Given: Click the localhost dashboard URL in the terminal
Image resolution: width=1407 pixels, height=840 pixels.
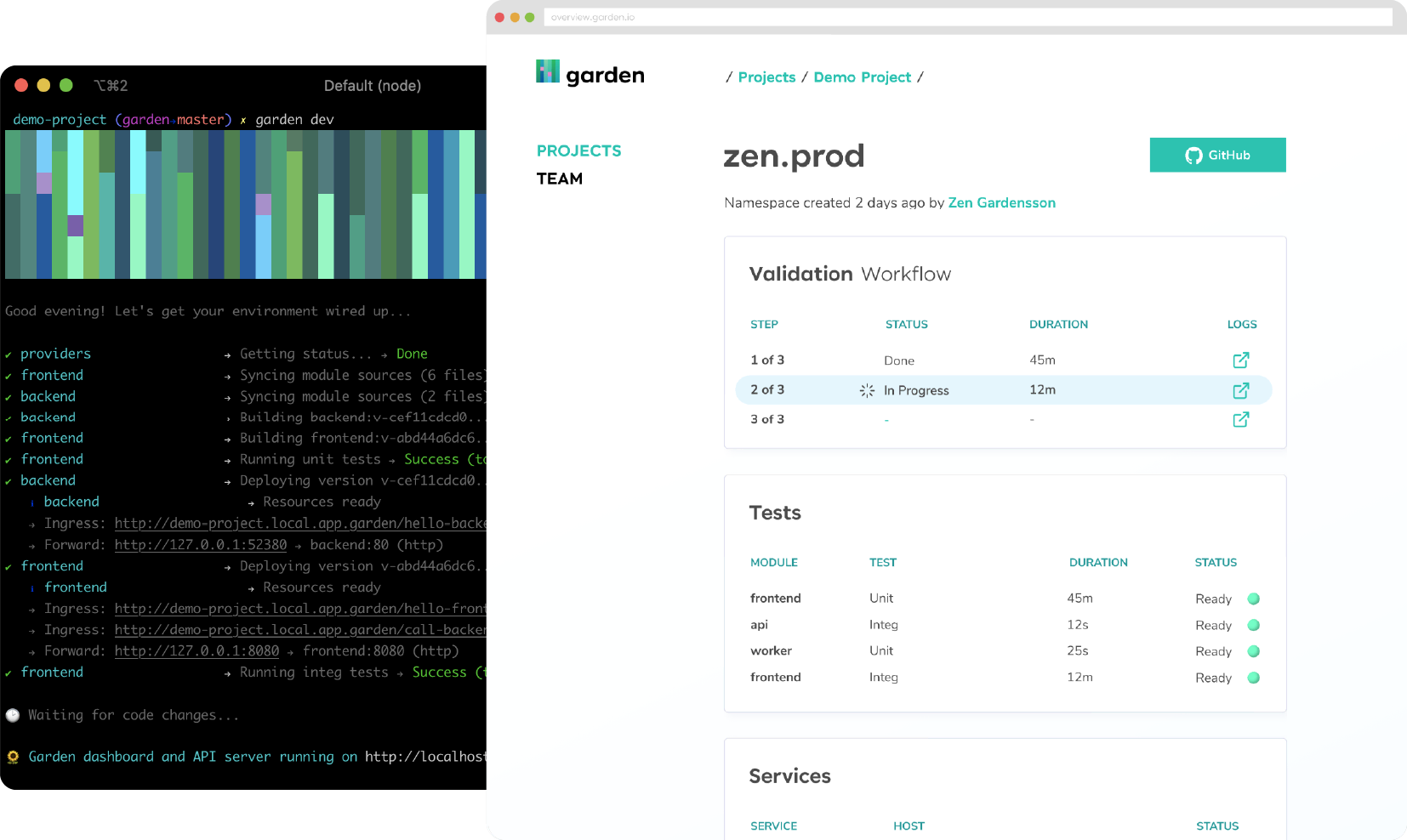Looking at the screenshot, I should click(x=425, y=757).
